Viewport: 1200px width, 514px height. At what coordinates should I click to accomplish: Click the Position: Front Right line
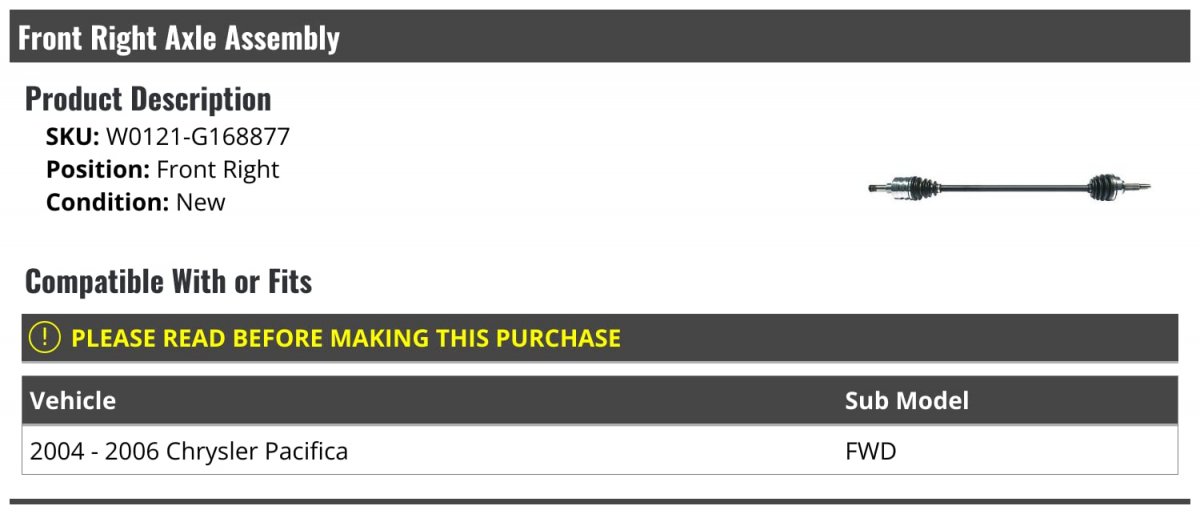163,170
